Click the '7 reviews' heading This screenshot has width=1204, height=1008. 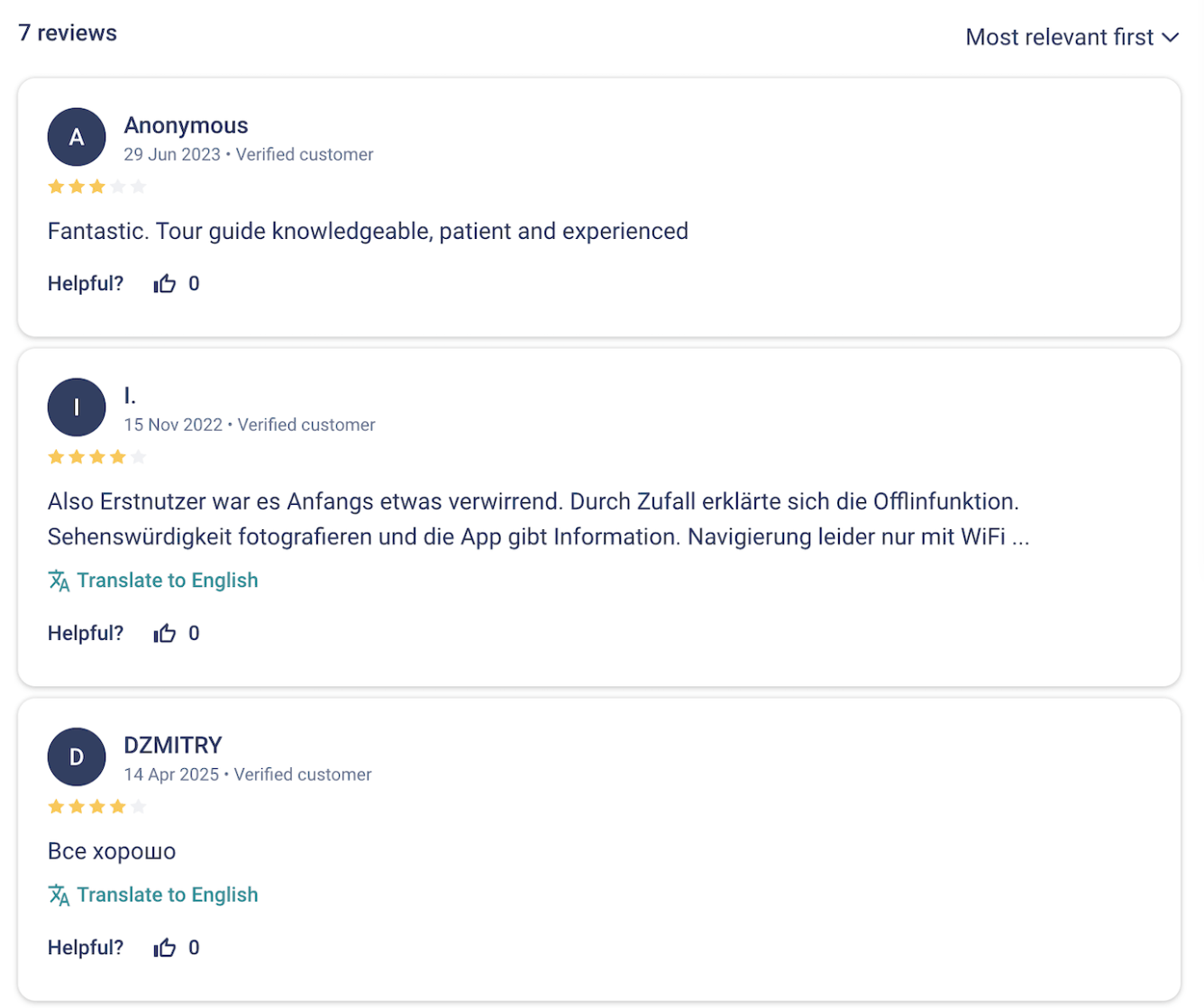click(x=68, y=33)
